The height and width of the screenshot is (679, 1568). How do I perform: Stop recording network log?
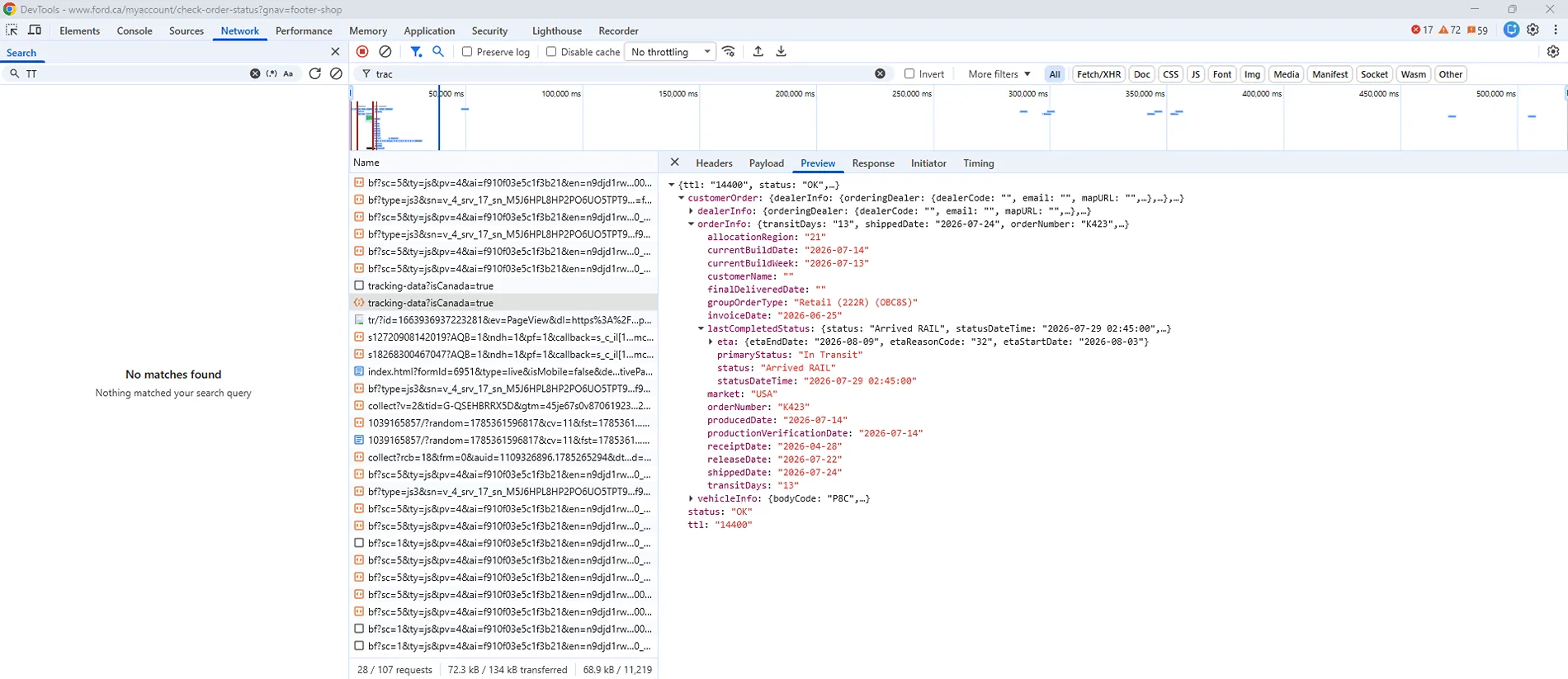point(362,51)
